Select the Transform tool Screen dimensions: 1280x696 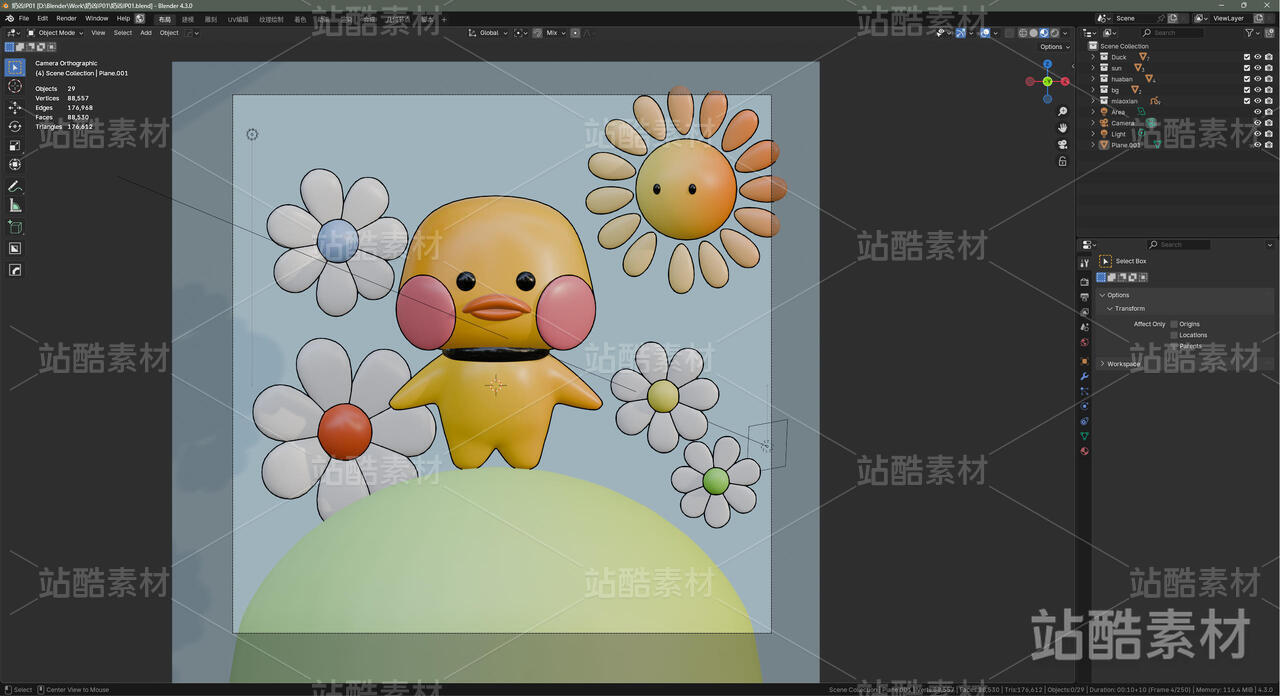pyautogui.click(x=15, y=164)
